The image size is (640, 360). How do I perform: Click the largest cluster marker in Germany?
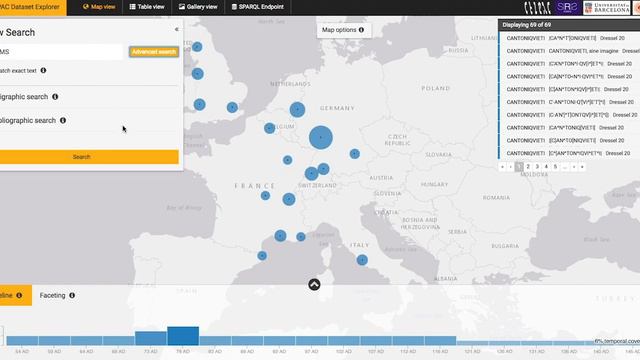point(321,138)
